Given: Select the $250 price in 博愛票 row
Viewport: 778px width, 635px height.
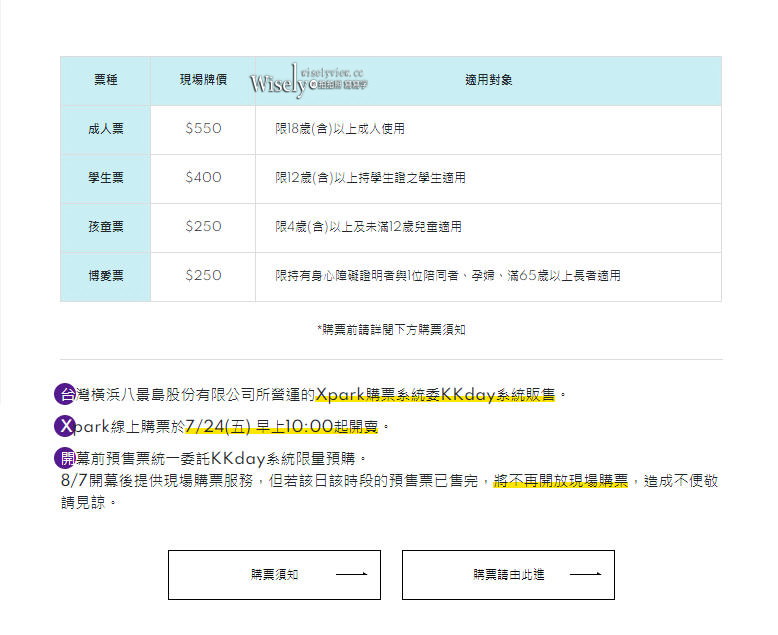Looking at the screenshot, I should pyautogui.click(x=203, y=275).
